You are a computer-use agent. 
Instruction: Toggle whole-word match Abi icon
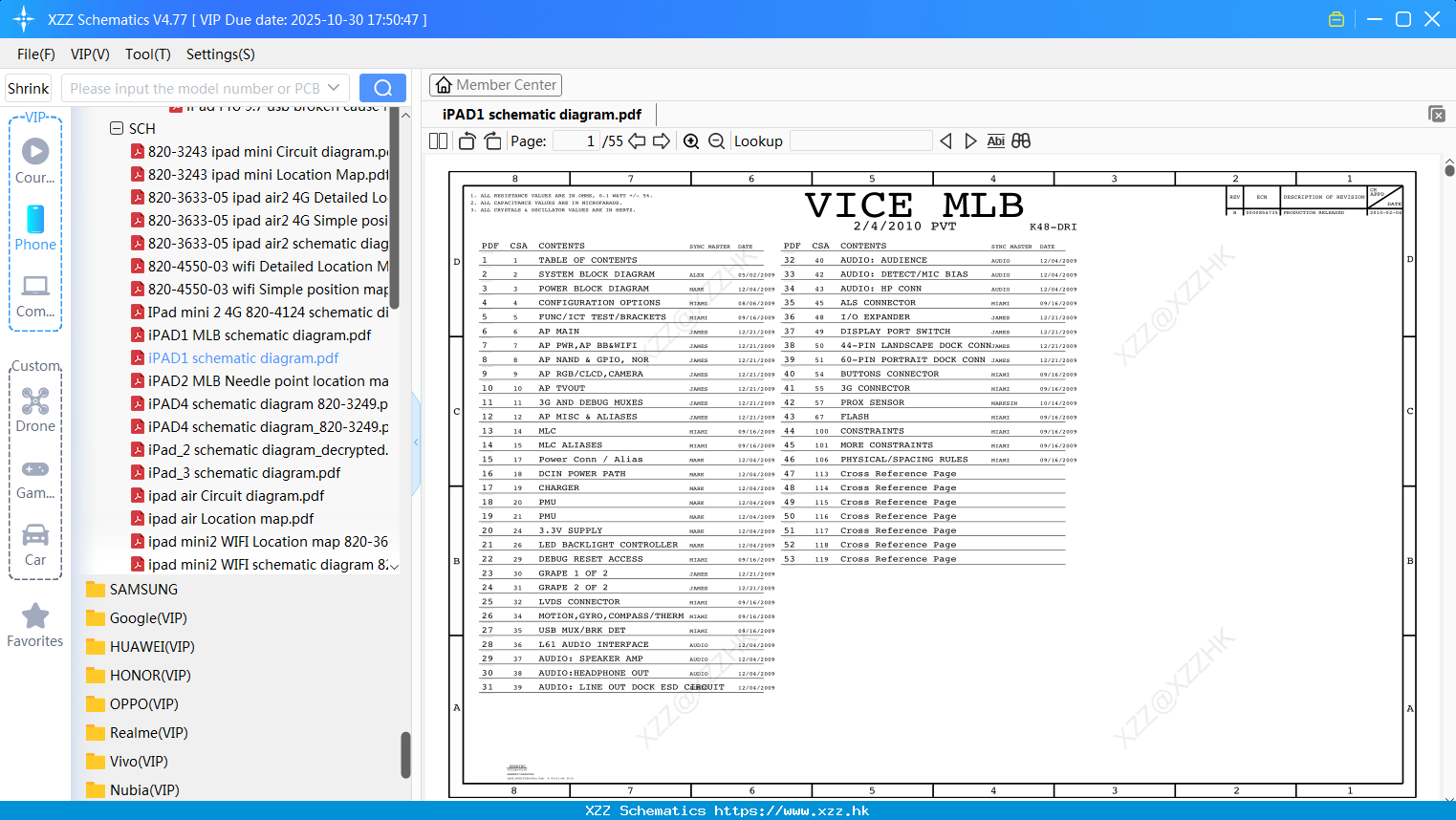[x=995, y=141]
